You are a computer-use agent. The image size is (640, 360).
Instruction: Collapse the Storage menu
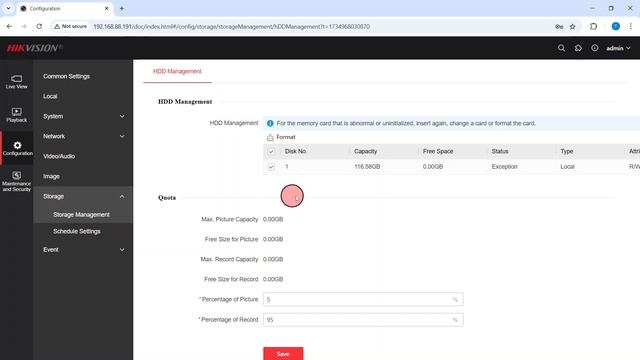[x=83, y=196]
